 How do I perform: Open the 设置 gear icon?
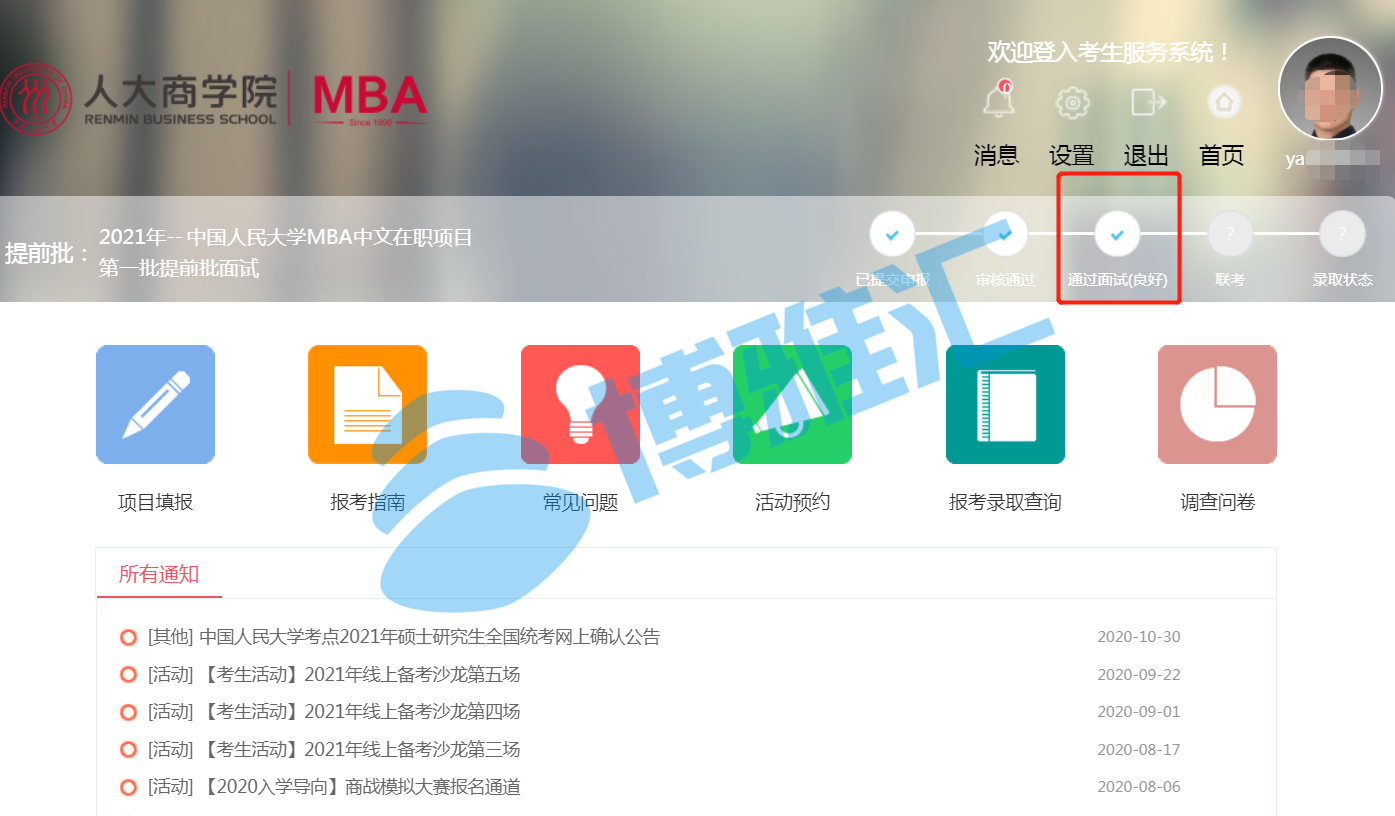[1072, 102]
